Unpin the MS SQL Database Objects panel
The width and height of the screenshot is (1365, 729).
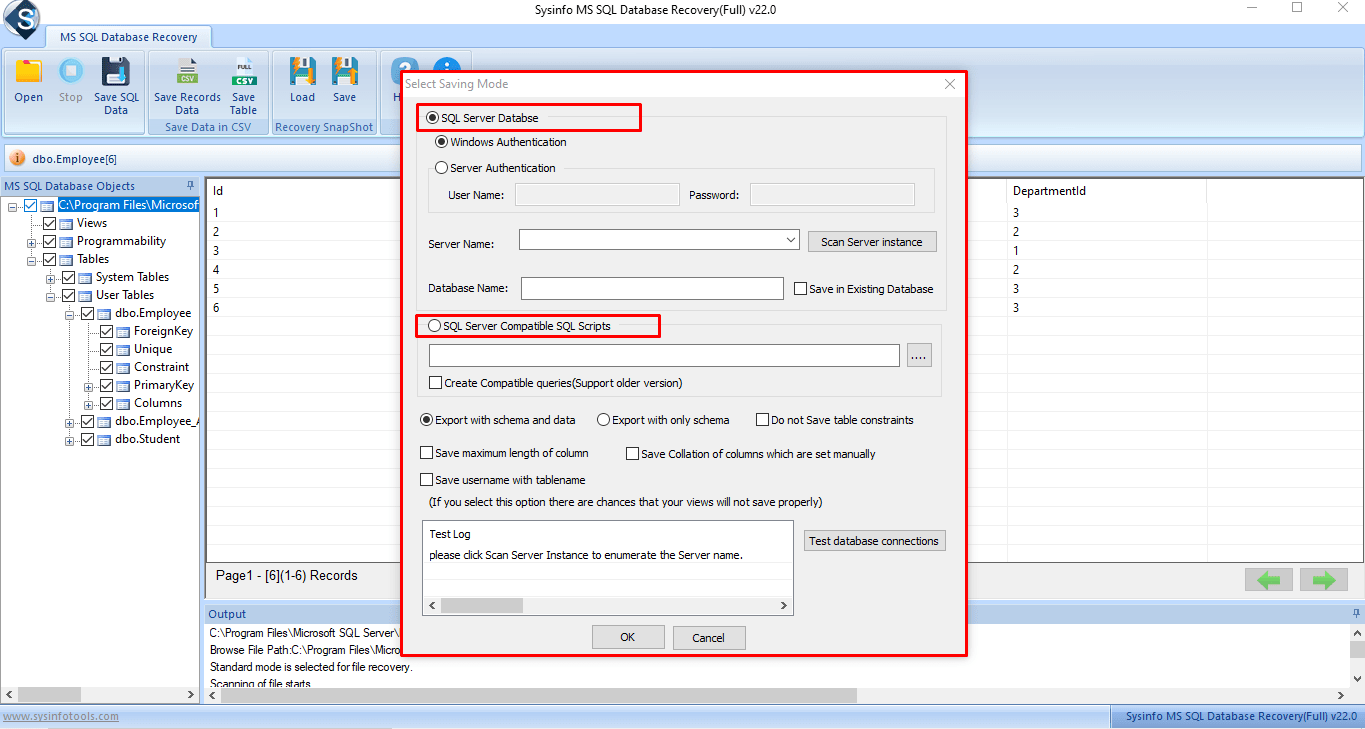click(x=188, y=185)
